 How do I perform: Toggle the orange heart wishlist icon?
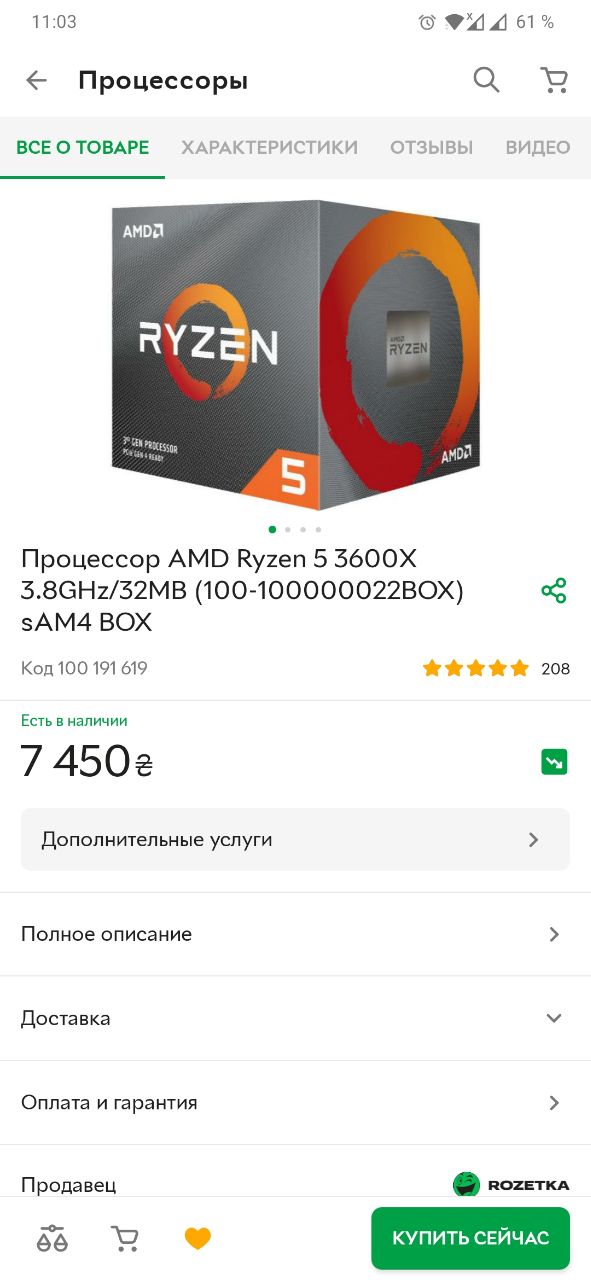[x=198, y=1239]
